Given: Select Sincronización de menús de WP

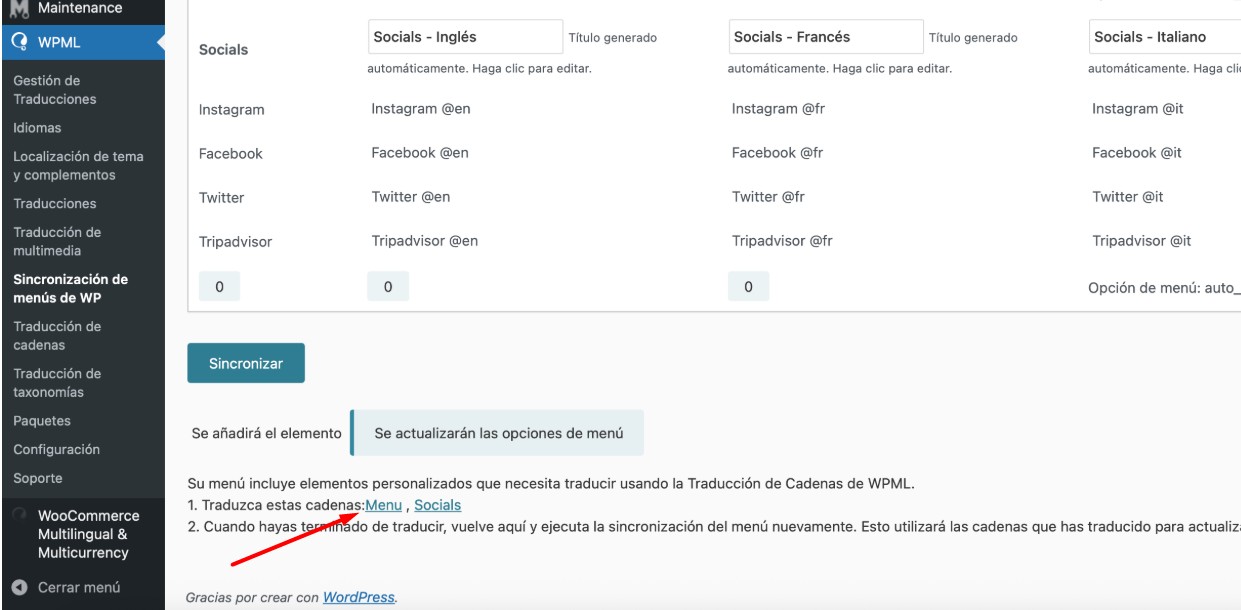Looking at the screenshot, I should tap(71, 289).
